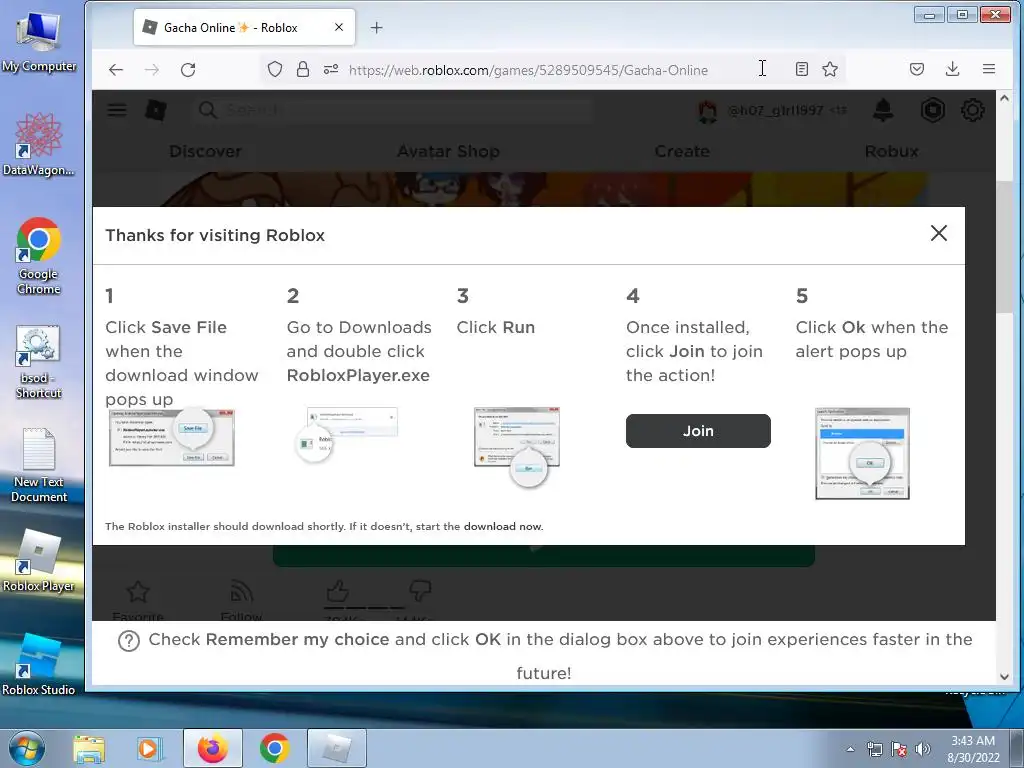
Task: Click the Action Center flag tray icon
Action: pyautogui.click(x=899, y=749)
